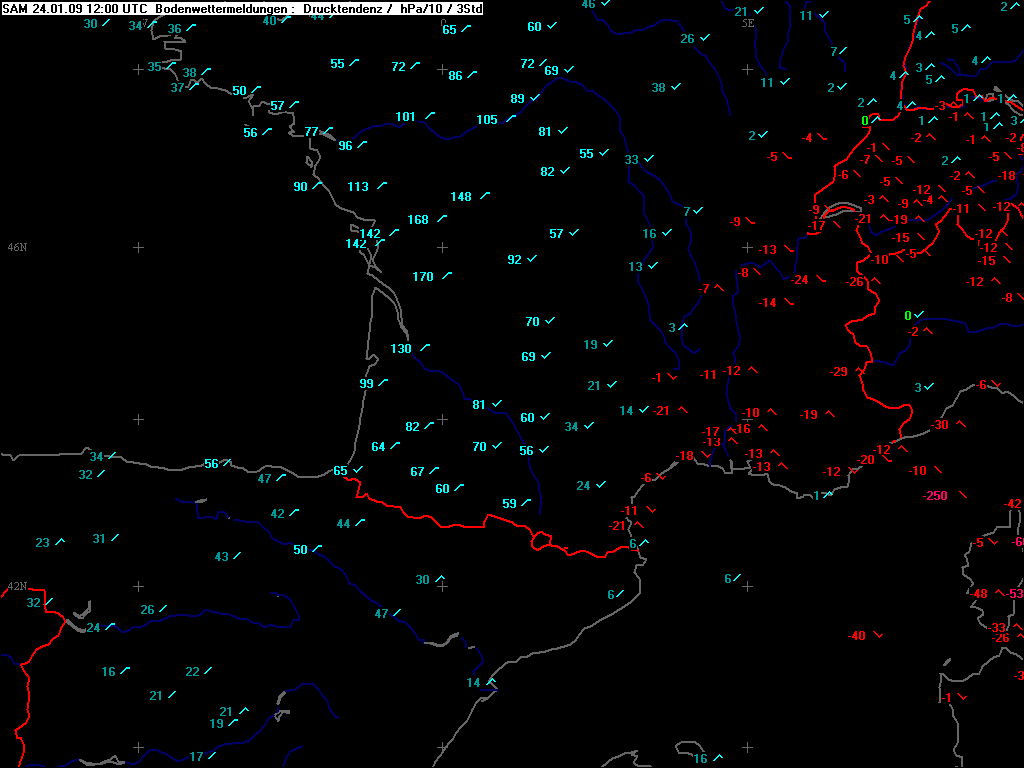This screenshot has height=768, width=1024.
Task: Select the red -29 station value
Action: (x=838, y=372)
